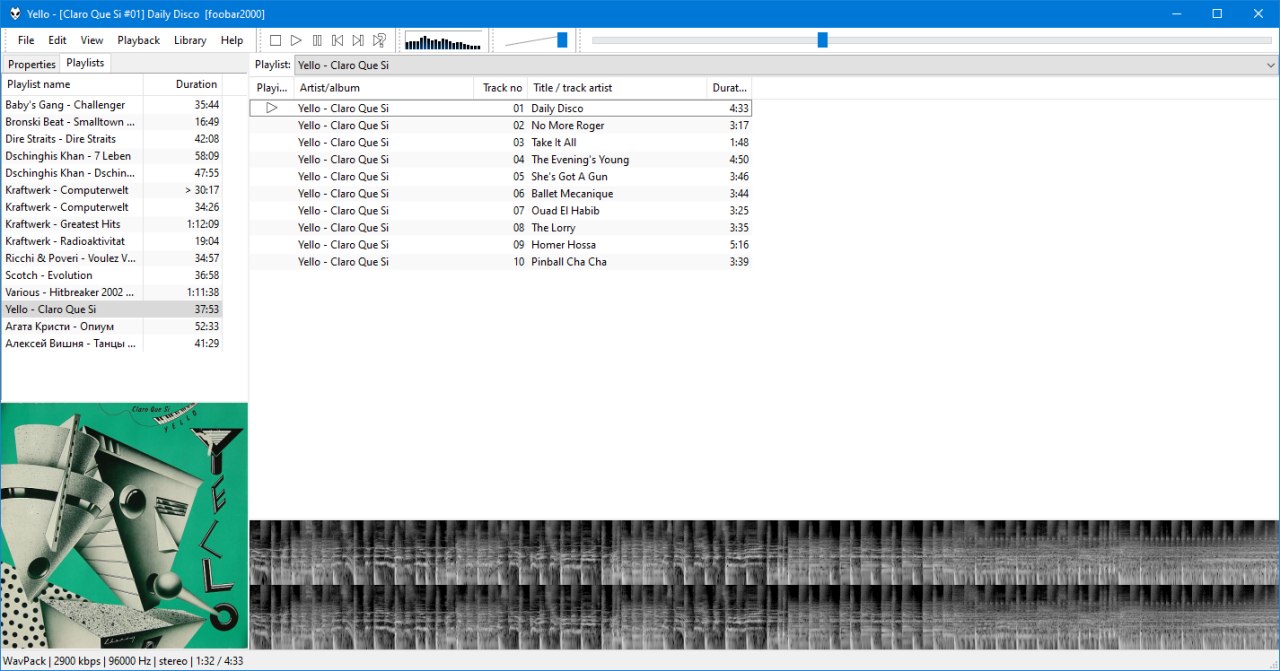This screenshot has height=671, width=1280.
Task: Select track Pinball Cha Cha
Action: pos(500,261)
